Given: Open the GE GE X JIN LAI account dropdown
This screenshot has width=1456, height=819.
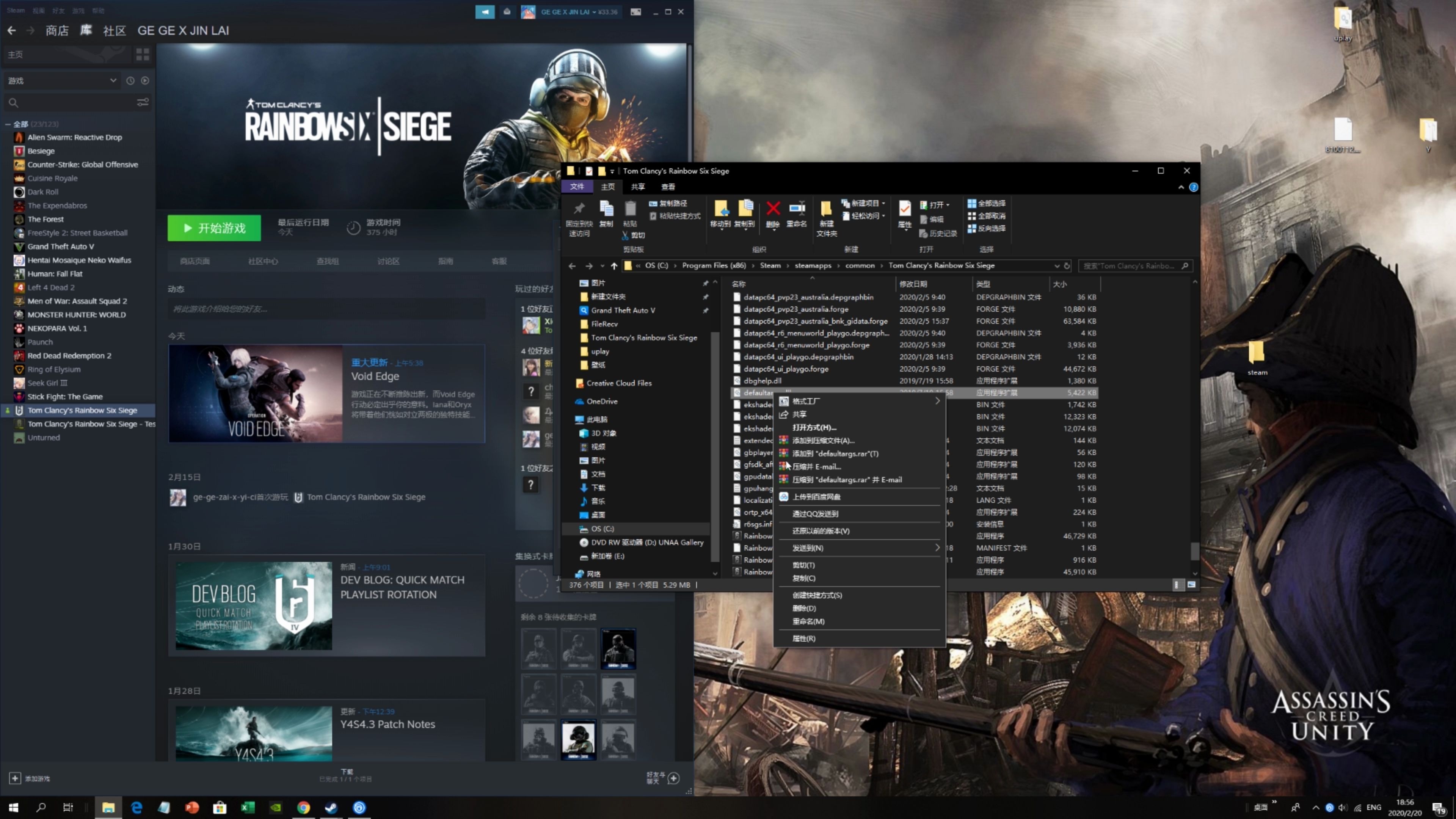Looking at the screenshot, I should (571, 12).
